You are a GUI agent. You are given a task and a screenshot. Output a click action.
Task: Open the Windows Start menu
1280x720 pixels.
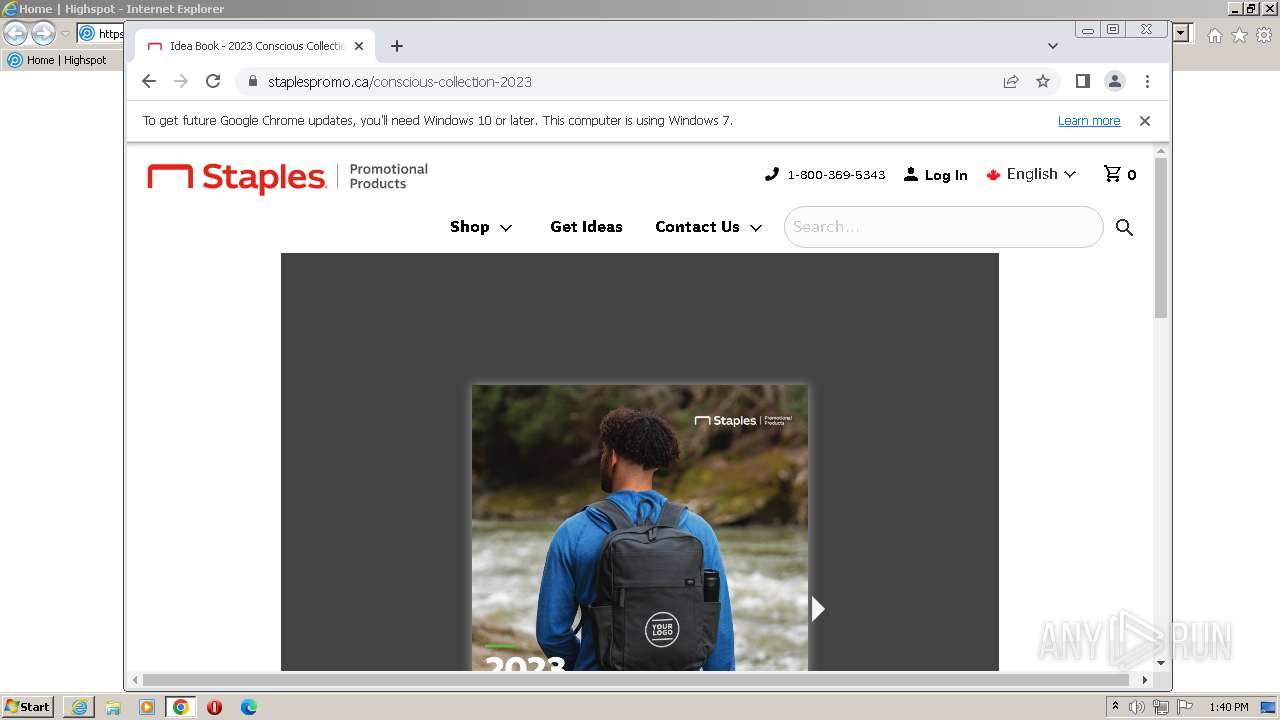pos(28,707)
